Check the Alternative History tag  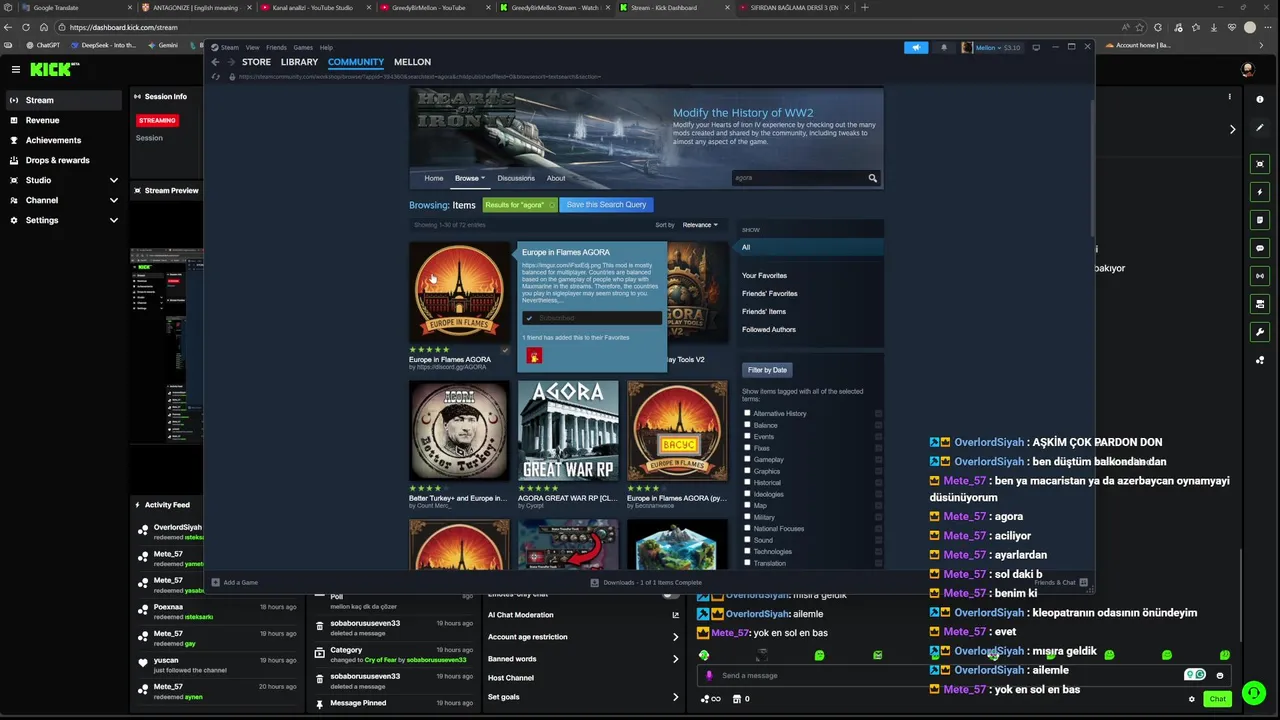747,413
